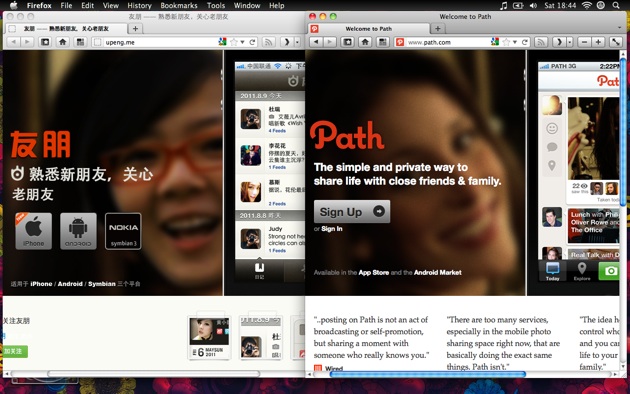The height and width of the screenshot is (394, 630).
Task: Focus the upeng.me address field
Action: click(161, 42)
